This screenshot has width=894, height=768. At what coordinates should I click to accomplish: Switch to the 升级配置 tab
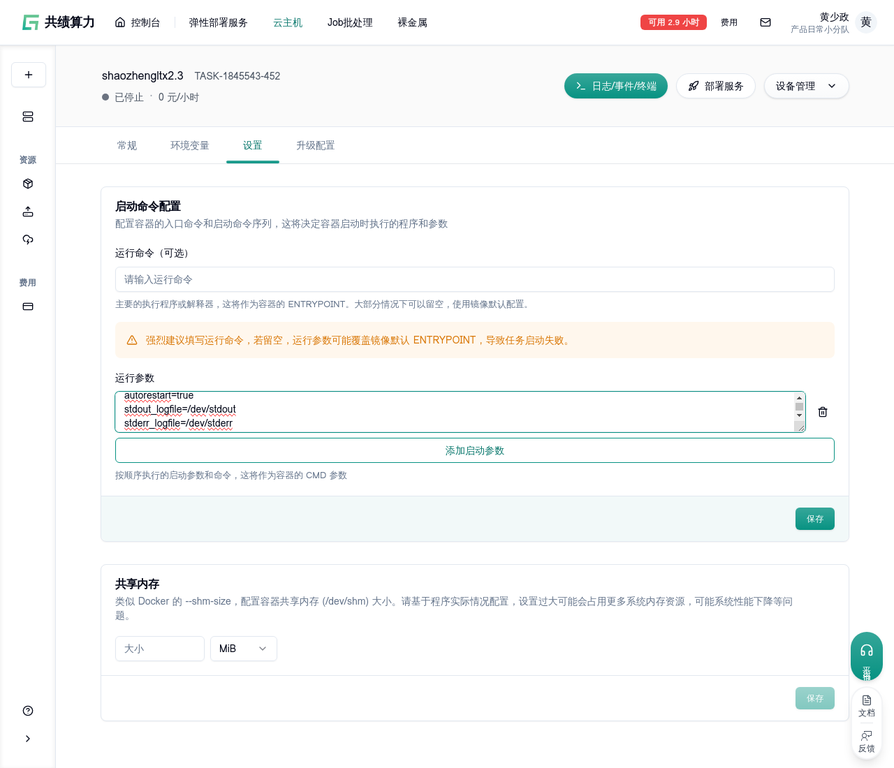pyautogui.click(x=315, y=146)
